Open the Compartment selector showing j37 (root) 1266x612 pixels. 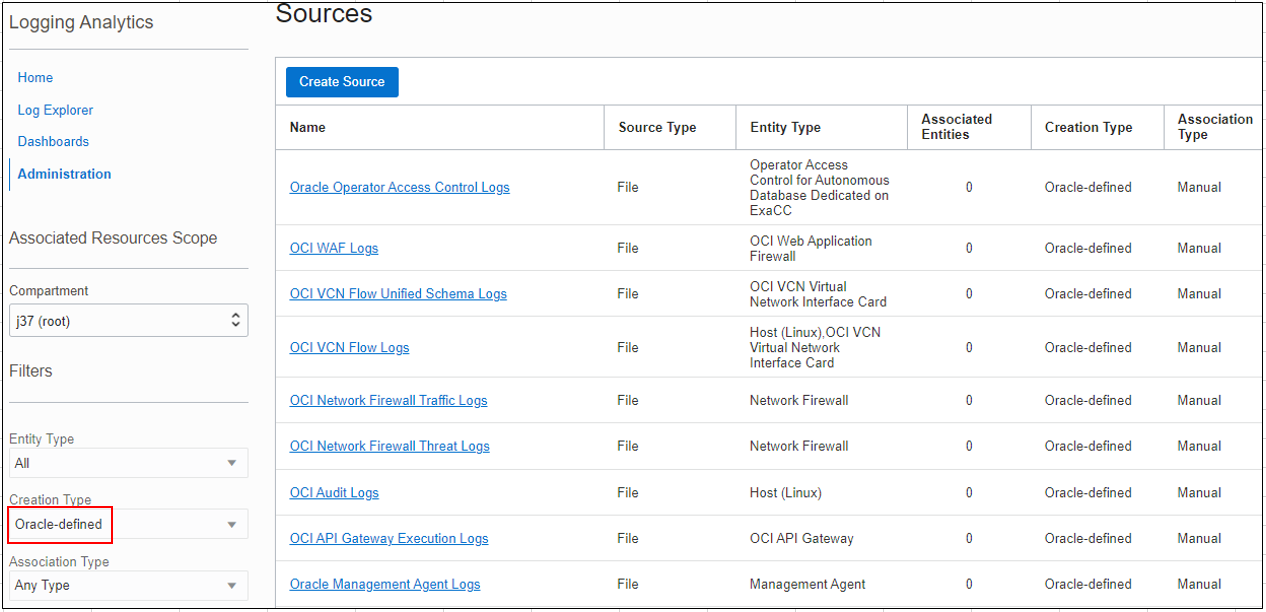pyautogui.click(x=129, y=321)
